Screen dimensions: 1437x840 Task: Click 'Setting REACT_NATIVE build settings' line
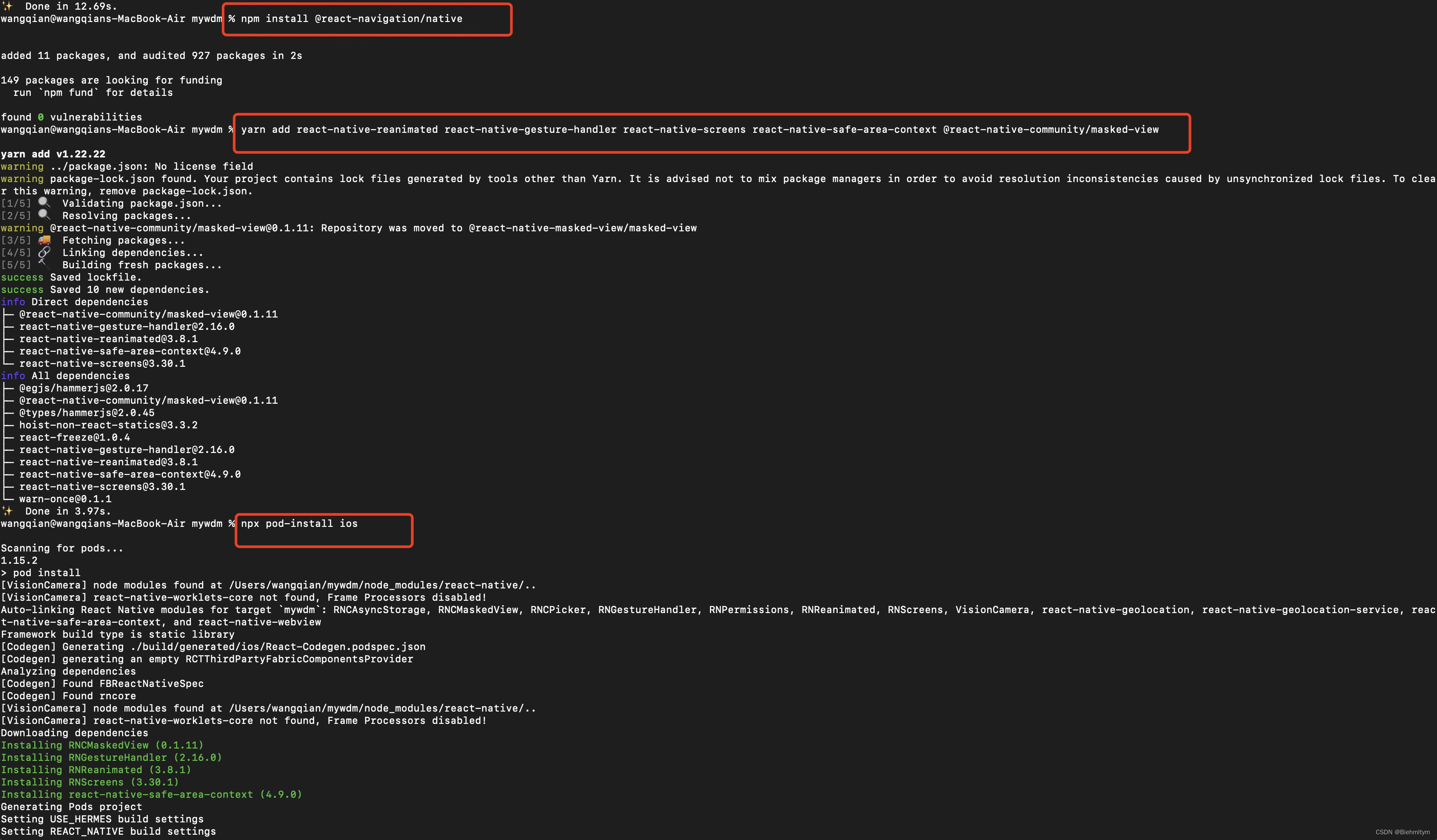(x=108, y=832)
